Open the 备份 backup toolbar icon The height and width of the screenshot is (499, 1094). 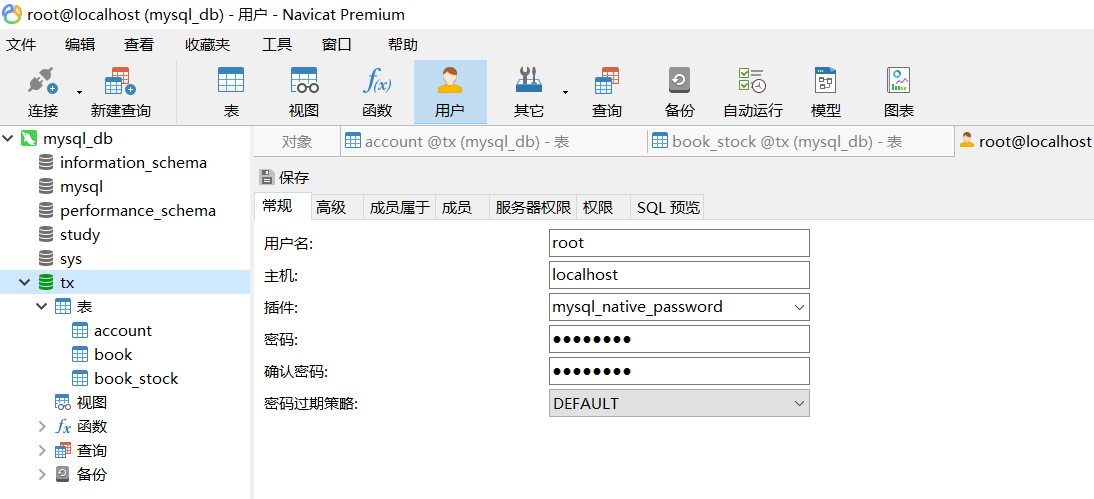pyautogui.click(x=679, y=92)
